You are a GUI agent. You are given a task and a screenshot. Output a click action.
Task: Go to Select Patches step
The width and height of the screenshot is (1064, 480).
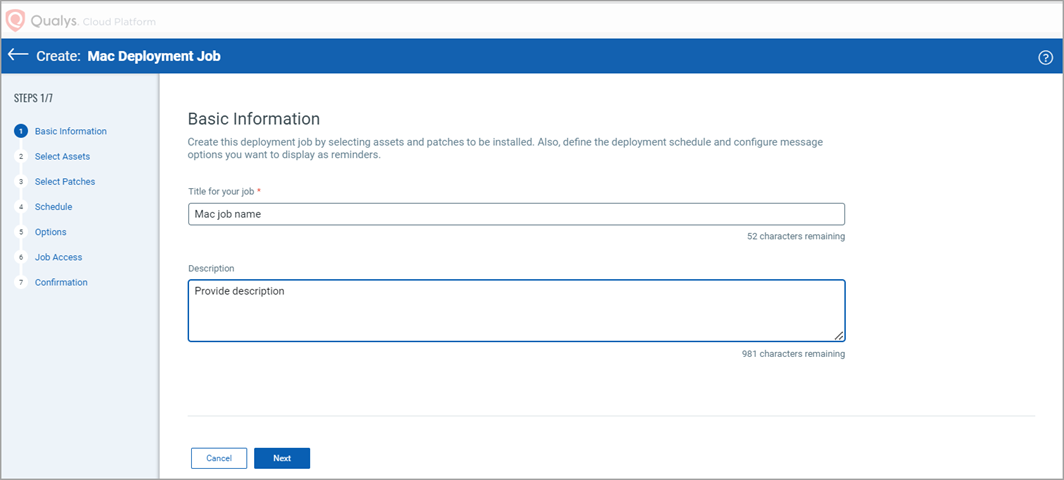65,182
